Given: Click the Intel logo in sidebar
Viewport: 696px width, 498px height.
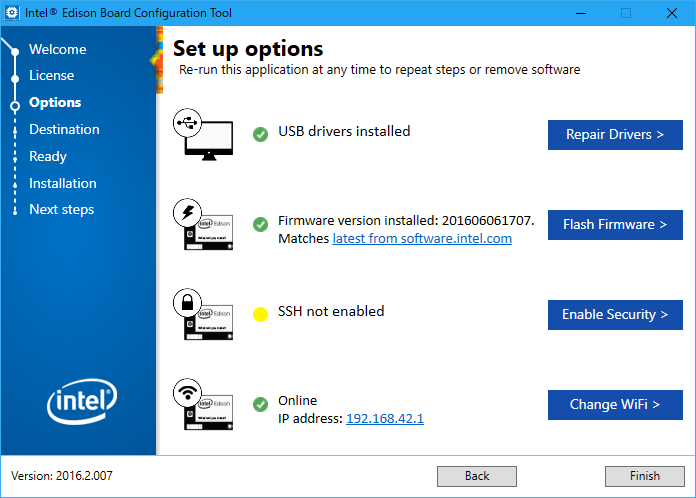Looking at the screenshot, I should pos(82,401).
